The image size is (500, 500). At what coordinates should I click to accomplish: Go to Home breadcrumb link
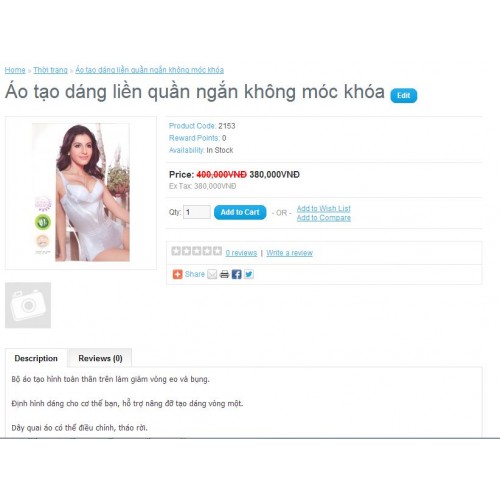click(15, 70)
